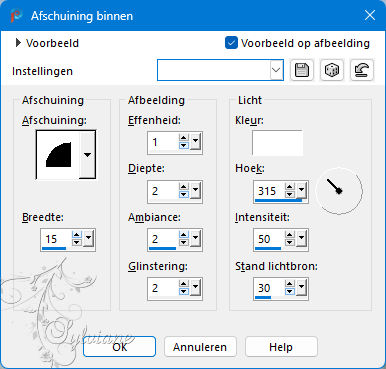Click the Help button
Image resolution: width=386 pixels, height=369 pixels.
click(x=281, y=347)
